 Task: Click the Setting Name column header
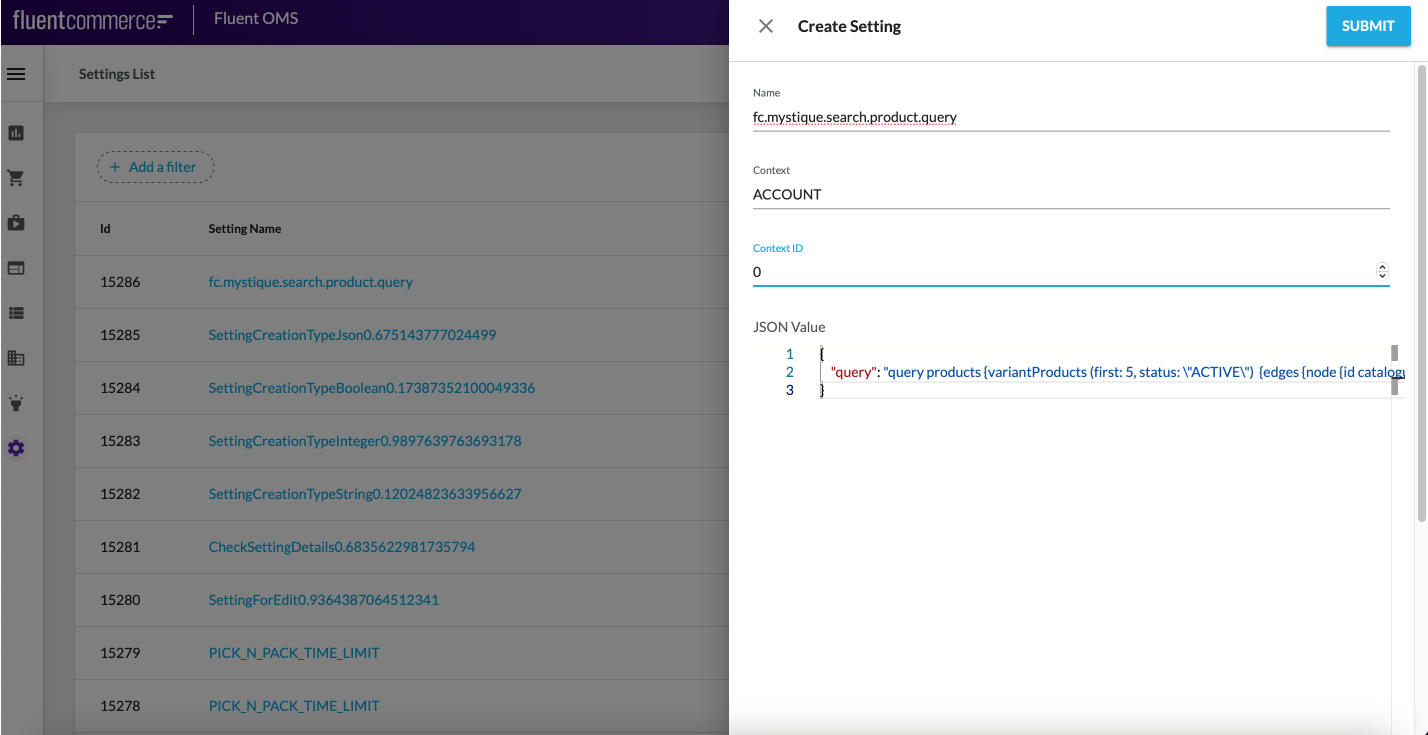click(245, 229)
